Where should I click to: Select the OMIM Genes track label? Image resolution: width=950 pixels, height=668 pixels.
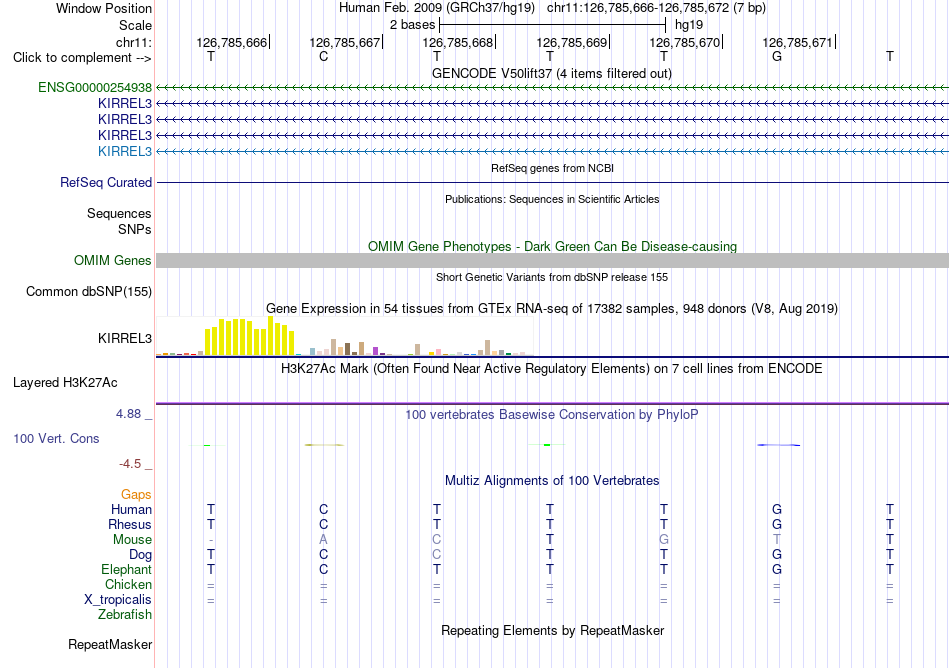113,260
